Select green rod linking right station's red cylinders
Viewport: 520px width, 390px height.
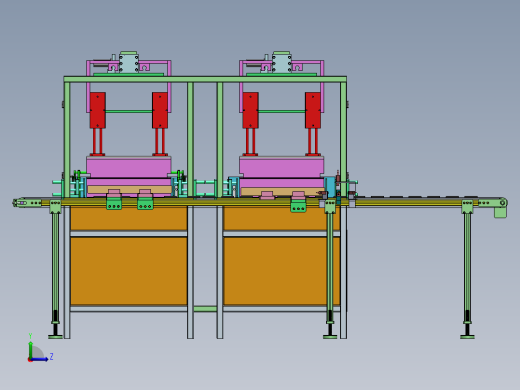pos(282,111)
